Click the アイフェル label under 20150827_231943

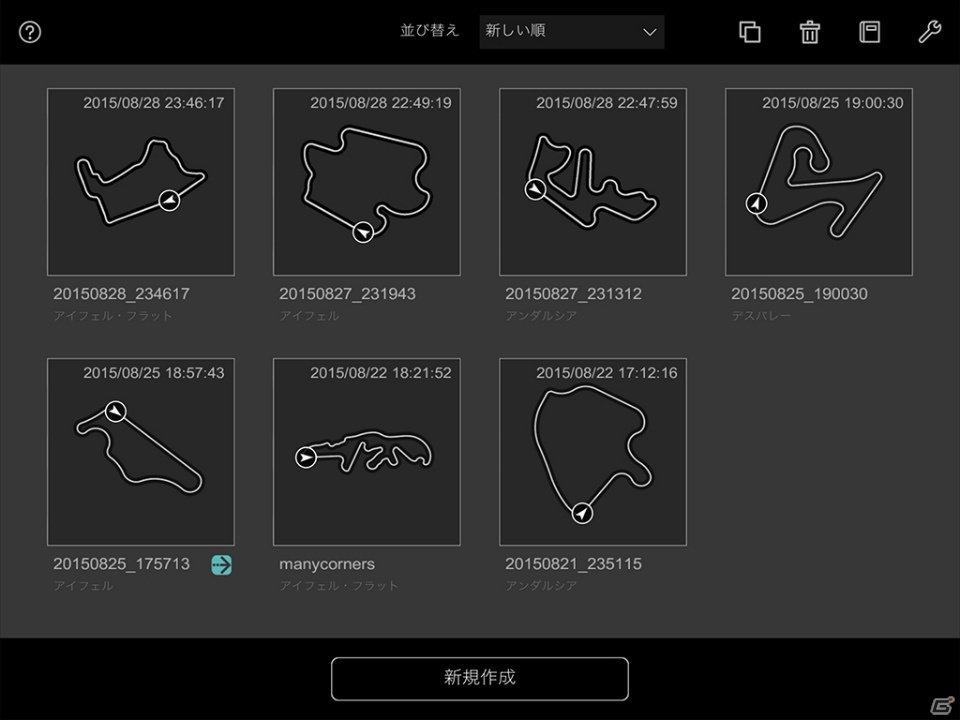coord(309,316)
